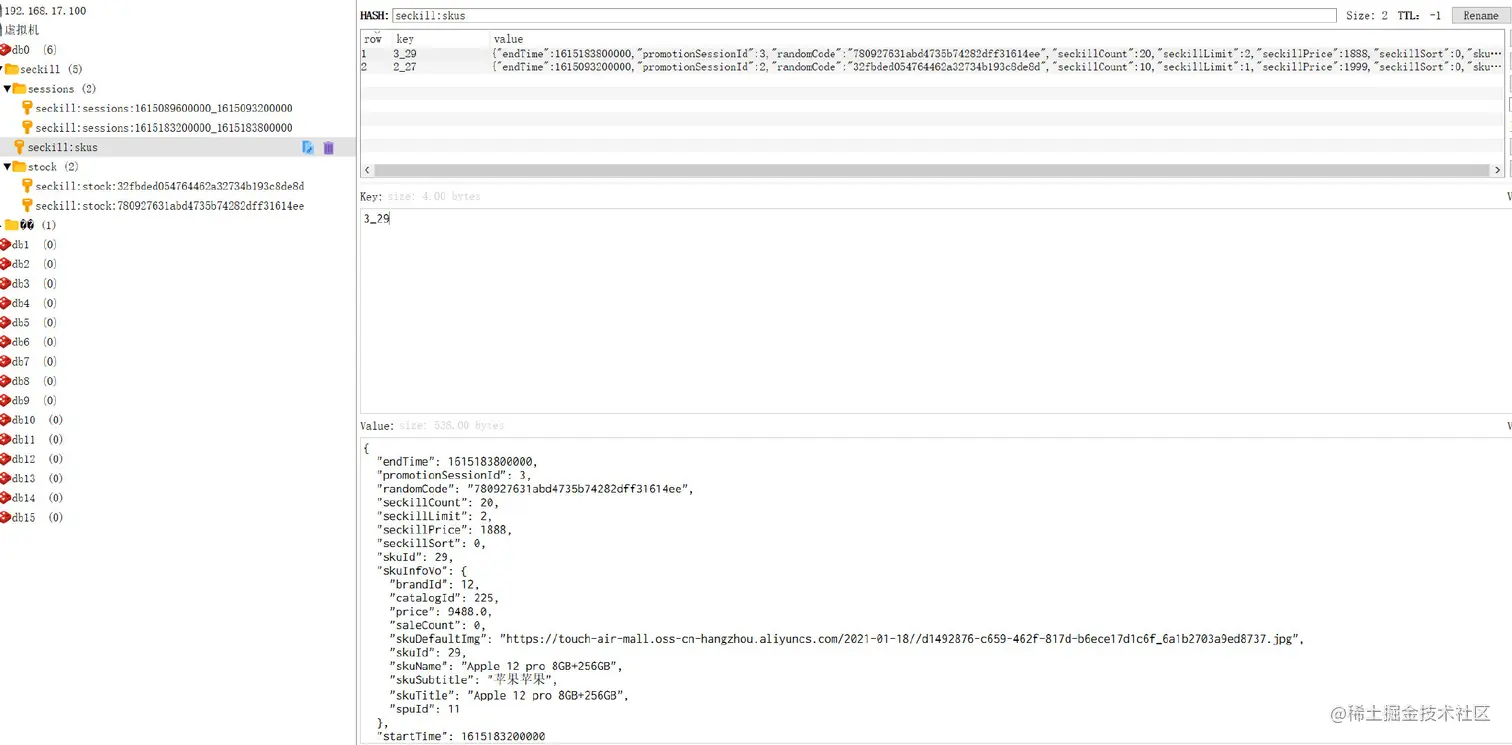Click the stock folder icon
Screen dimensions: 1512x745
pos(20,166)
